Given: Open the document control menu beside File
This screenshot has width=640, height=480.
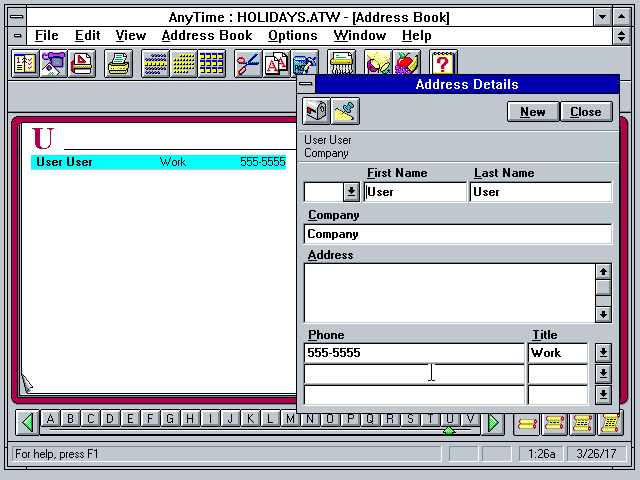Looking at the screenshot, I should (17, 36).
